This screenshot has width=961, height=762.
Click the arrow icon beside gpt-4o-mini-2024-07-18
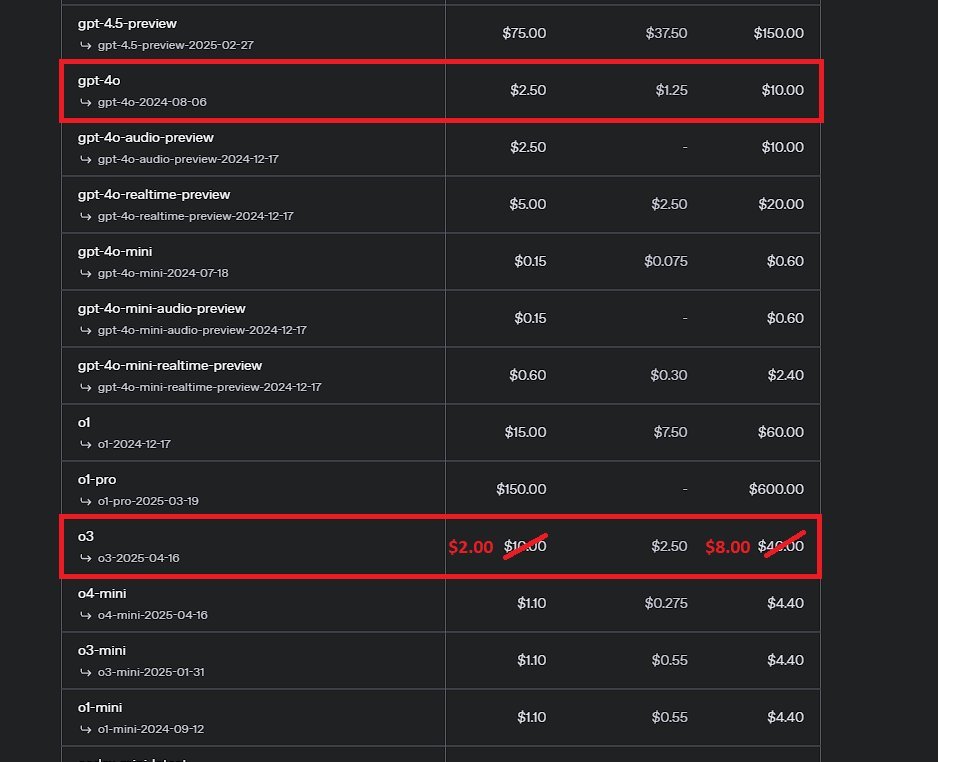point(86,273)
